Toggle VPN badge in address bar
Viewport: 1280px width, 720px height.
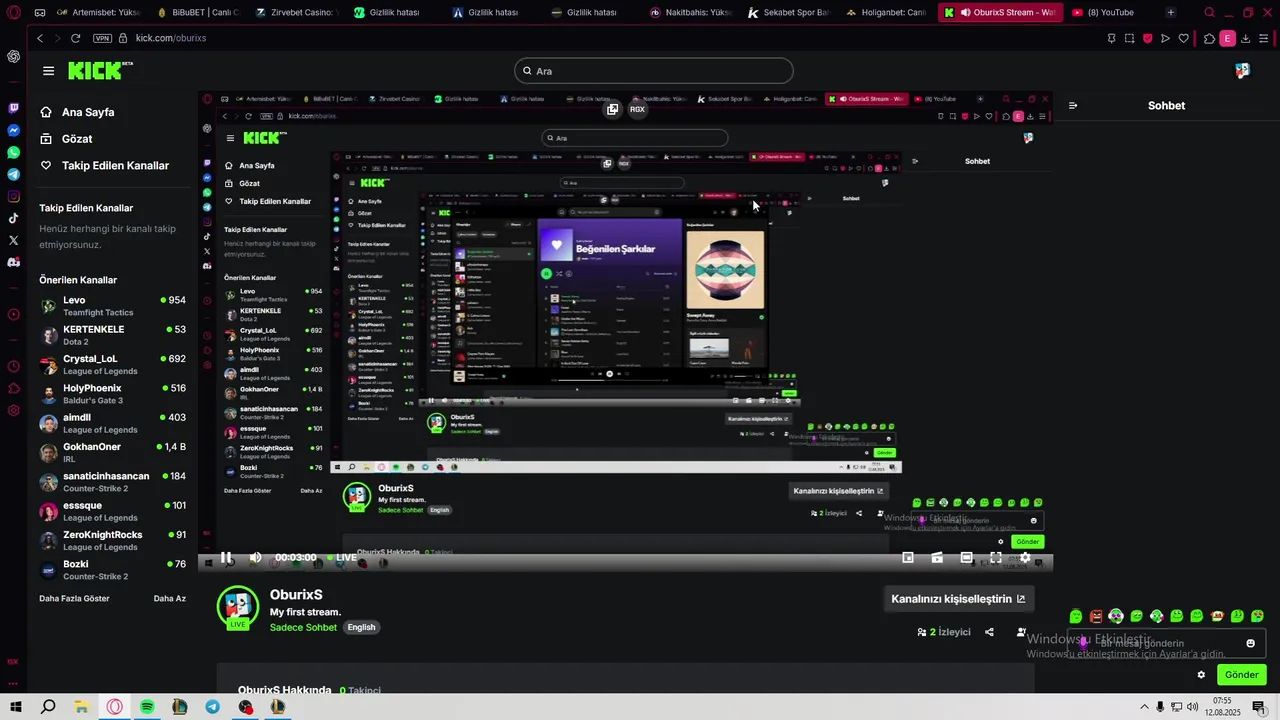[101, 38]
